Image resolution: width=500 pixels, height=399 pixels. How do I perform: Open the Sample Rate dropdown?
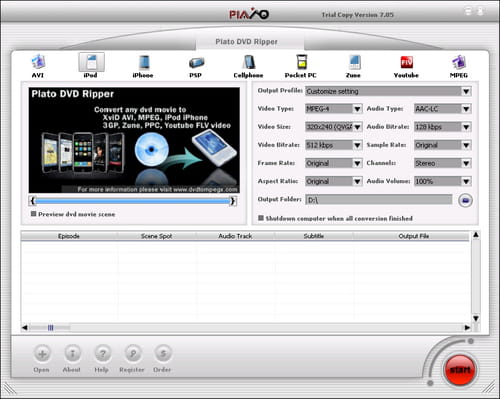coord(466,145)
